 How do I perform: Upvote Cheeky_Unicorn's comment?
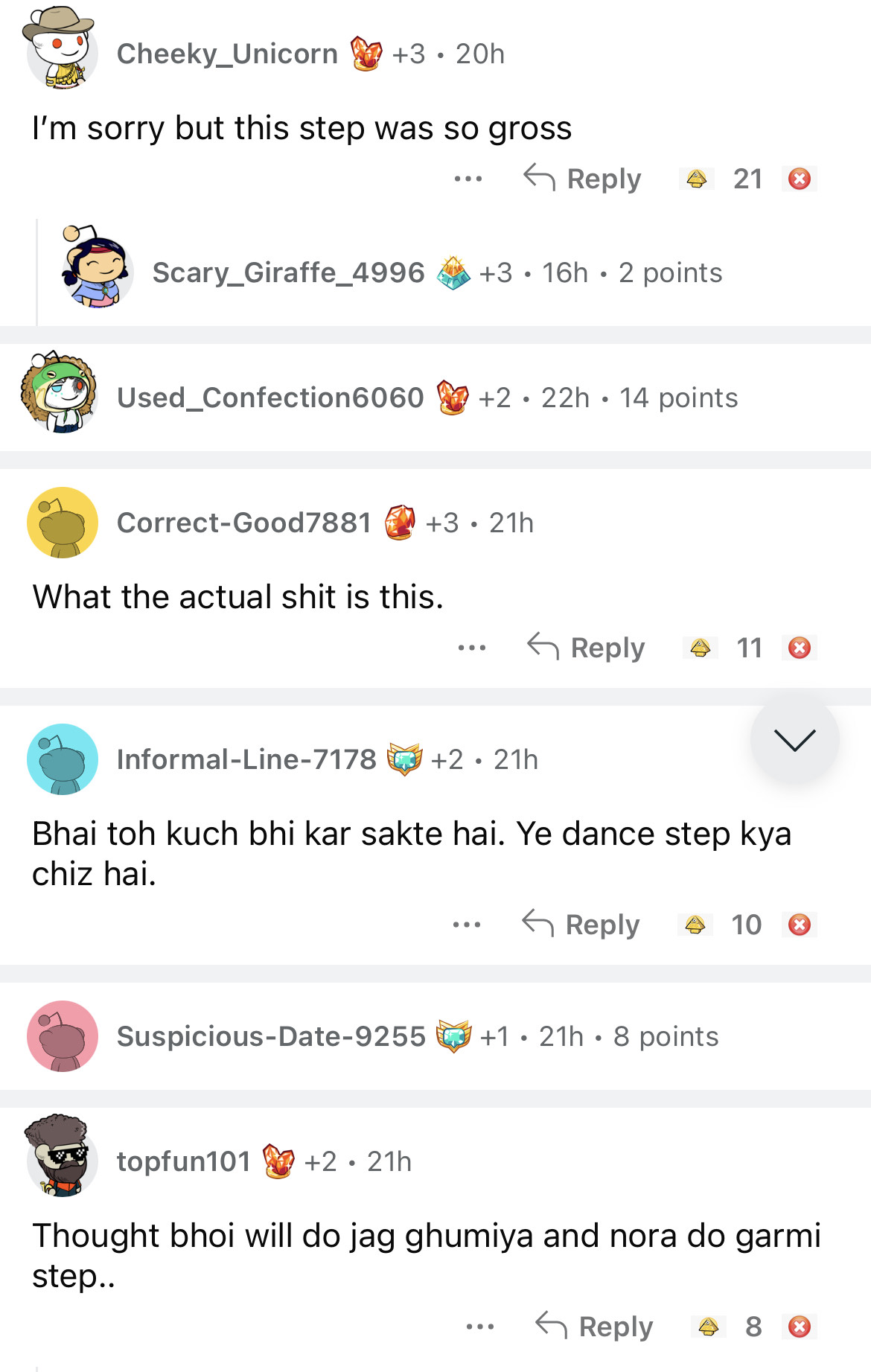coord(697,179)
